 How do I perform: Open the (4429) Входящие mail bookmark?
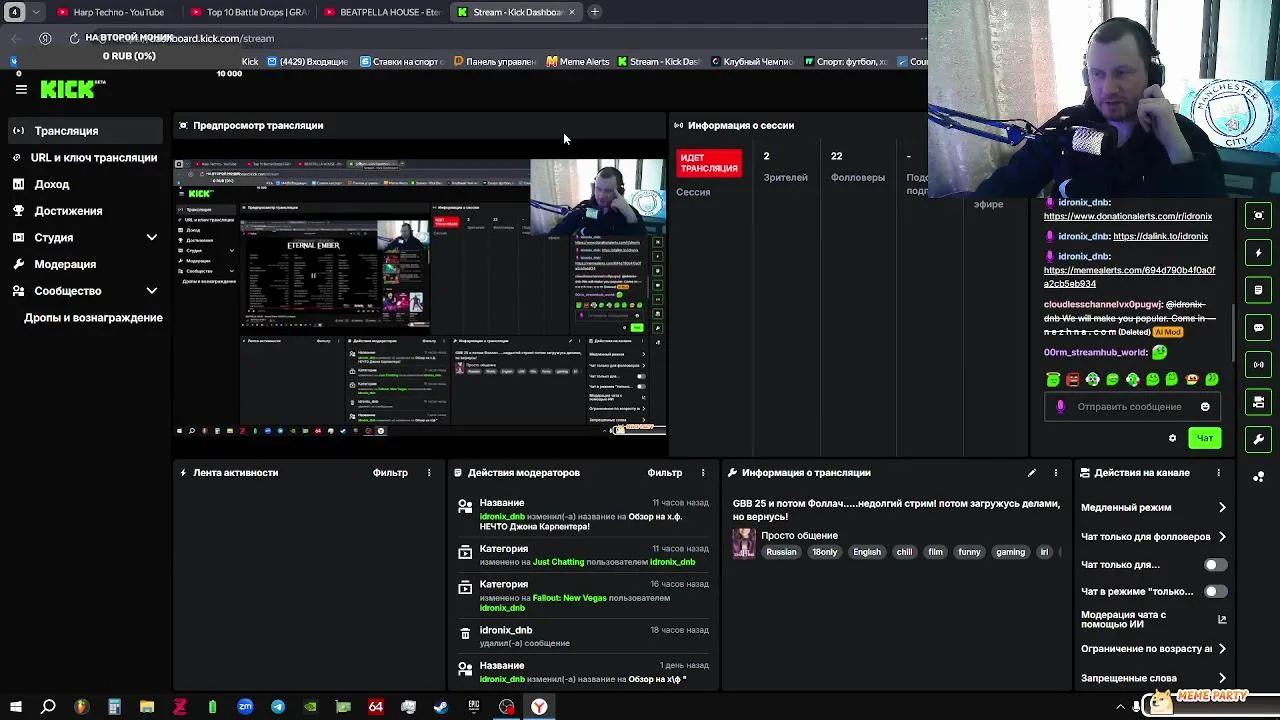coord(308,62)
